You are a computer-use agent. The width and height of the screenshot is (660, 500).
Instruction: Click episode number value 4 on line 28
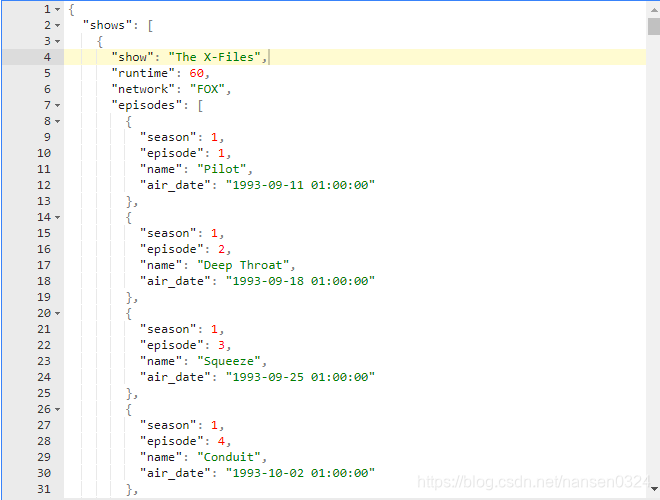point(221,441)
